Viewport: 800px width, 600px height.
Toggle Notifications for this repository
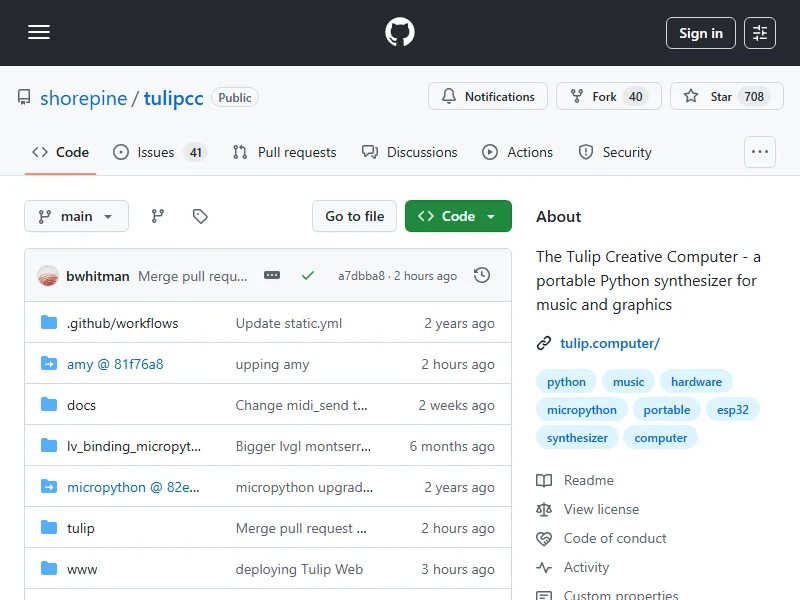point(488,97)
